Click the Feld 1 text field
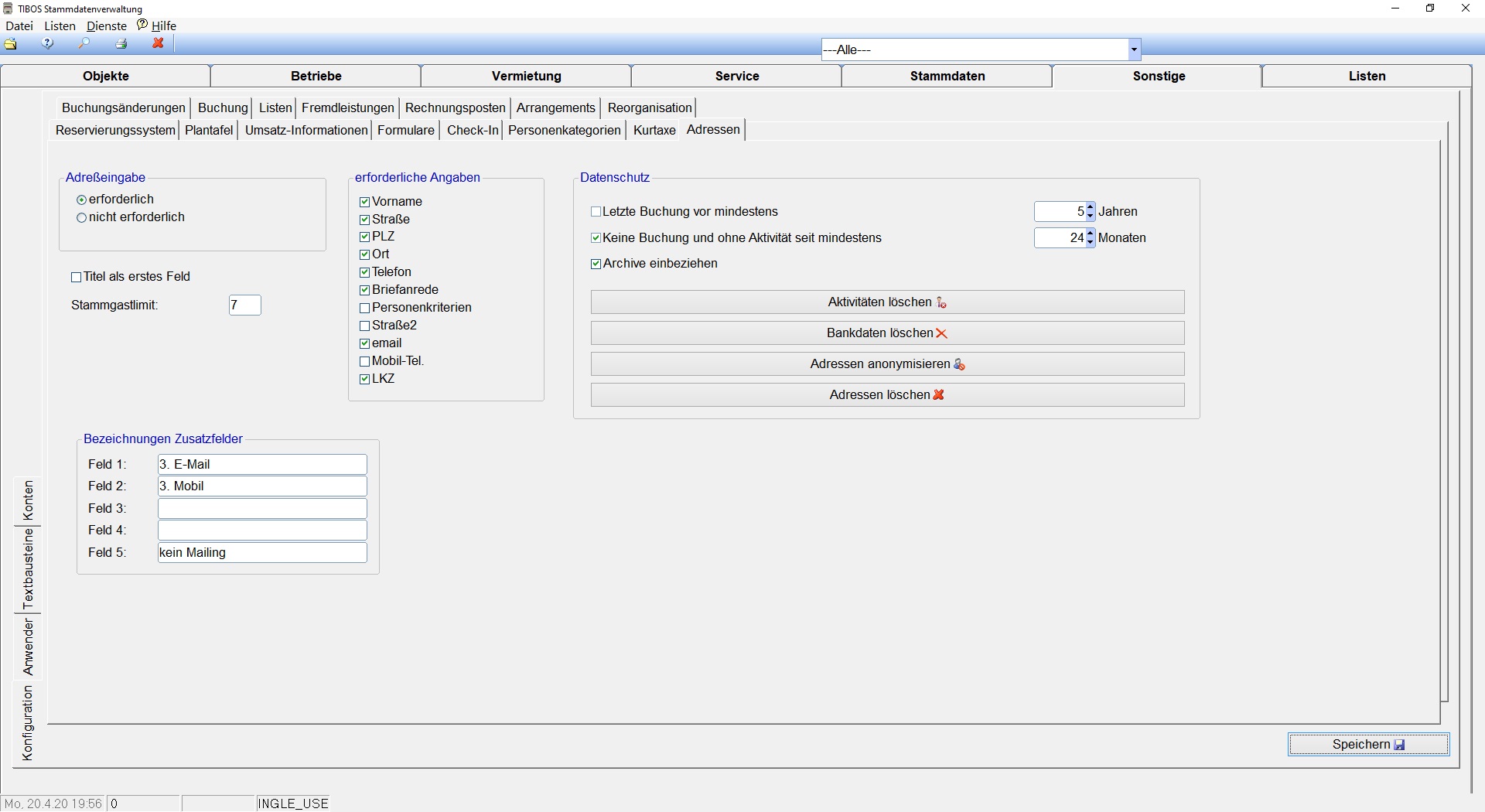Screen dimensions: 1485x812 262,464
